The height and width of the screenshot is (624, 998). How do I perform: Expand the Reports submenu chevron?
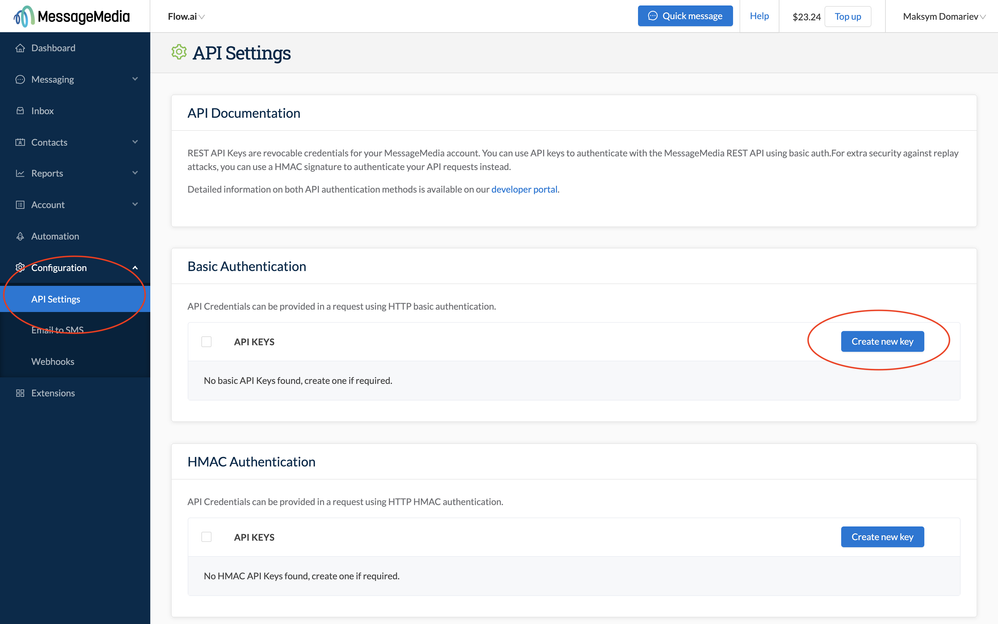(135, 173)
